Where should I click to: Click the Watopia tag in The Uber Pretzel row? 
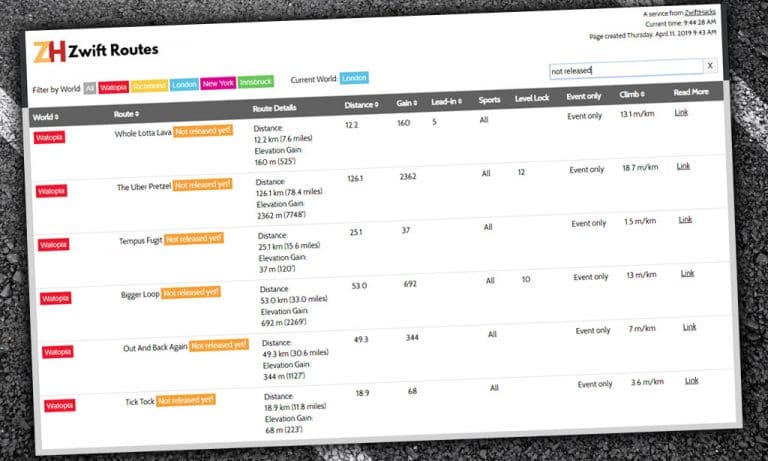click(52, 191)
